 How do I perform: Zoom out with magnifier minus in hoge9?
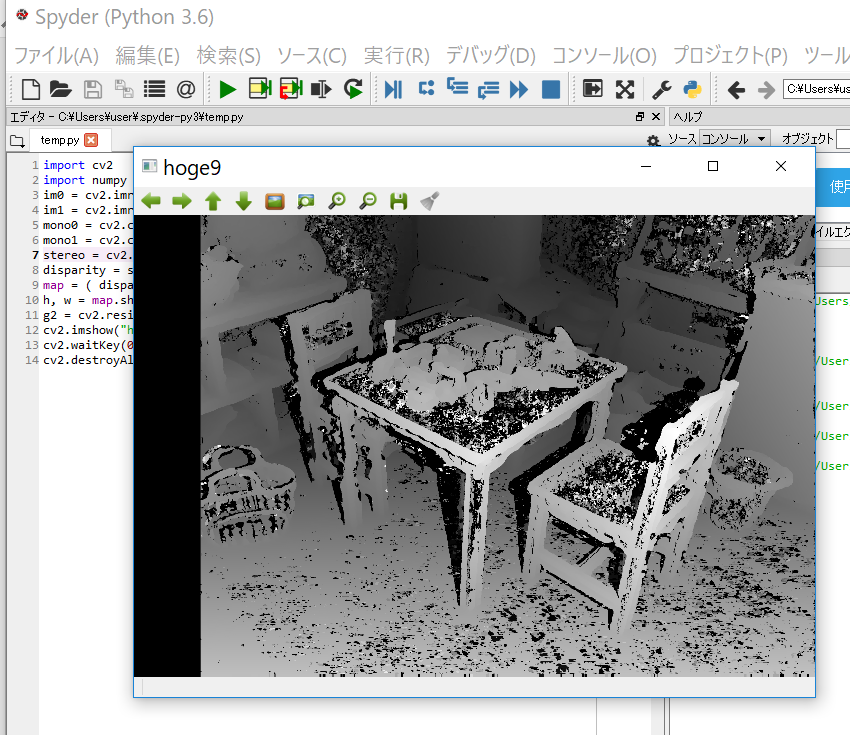[369, 201]
